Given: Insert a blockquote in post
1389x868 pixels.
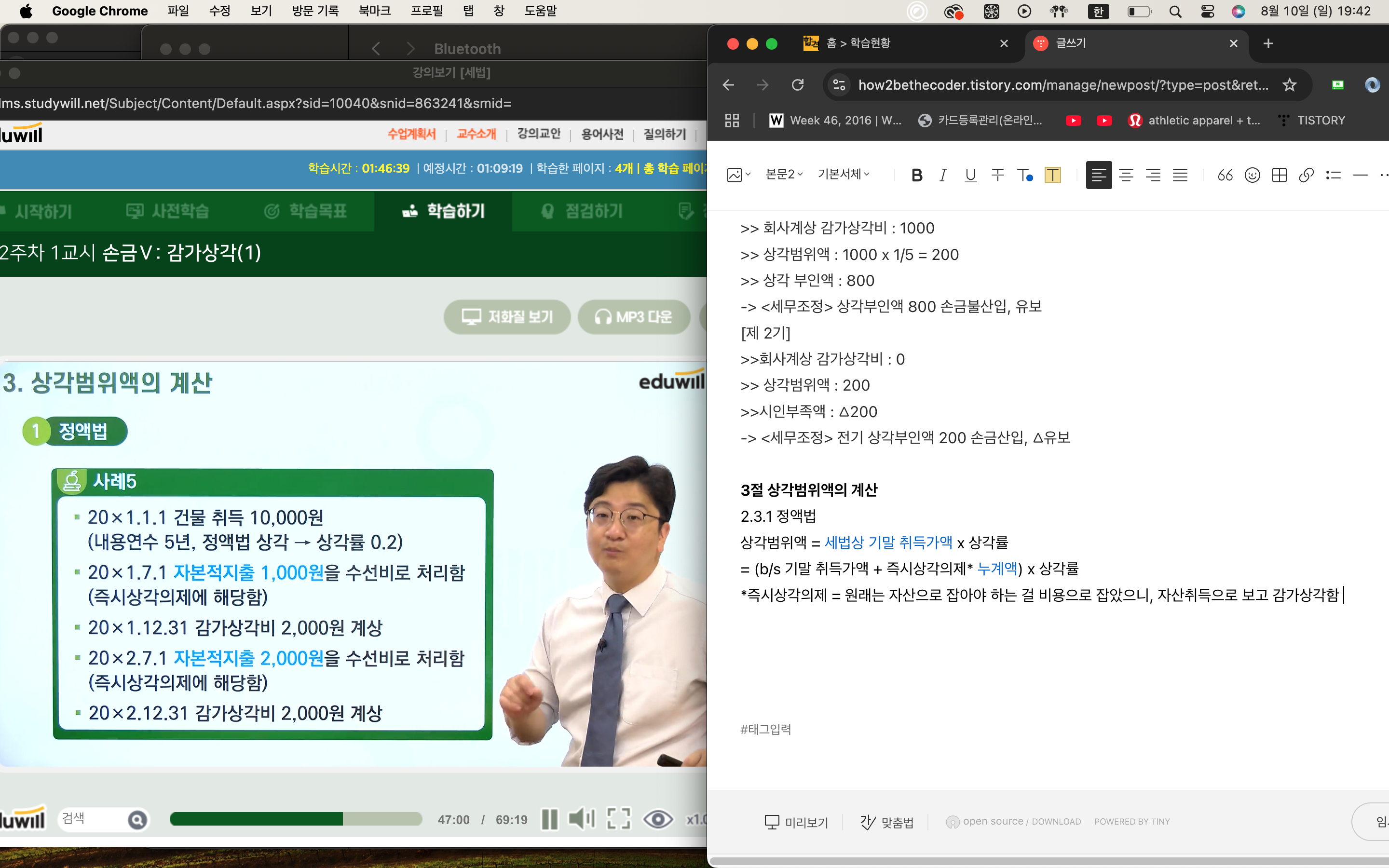Looking at the screenshot, I should [x=1225, y=175].
